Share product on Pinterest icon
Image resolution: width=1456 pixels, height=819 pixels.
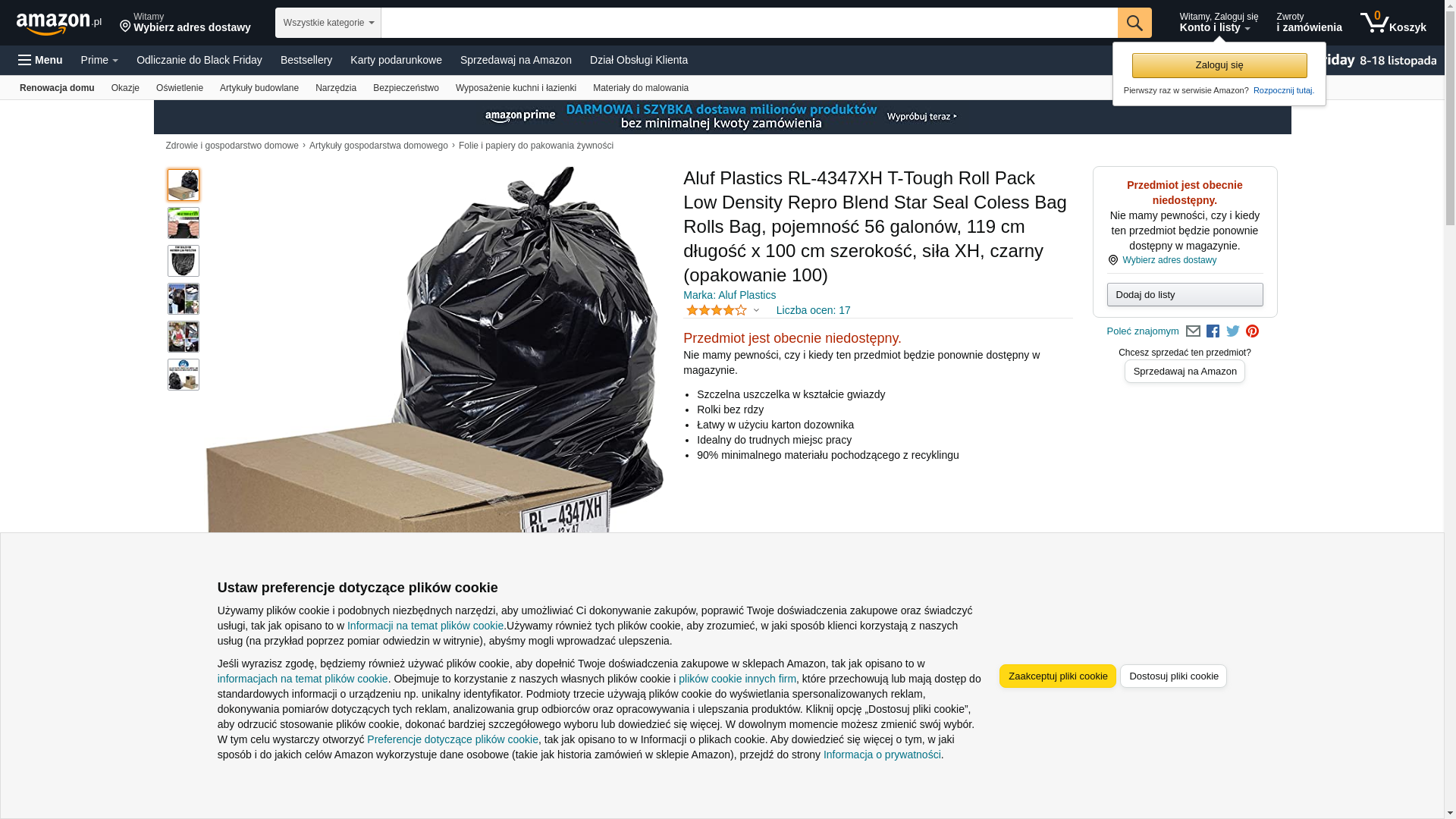(1252, 331)
